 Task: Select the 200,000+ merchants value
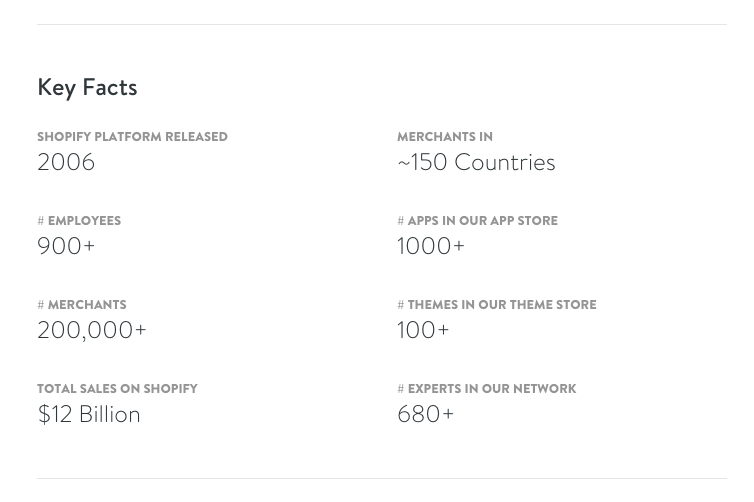point(91,330)
